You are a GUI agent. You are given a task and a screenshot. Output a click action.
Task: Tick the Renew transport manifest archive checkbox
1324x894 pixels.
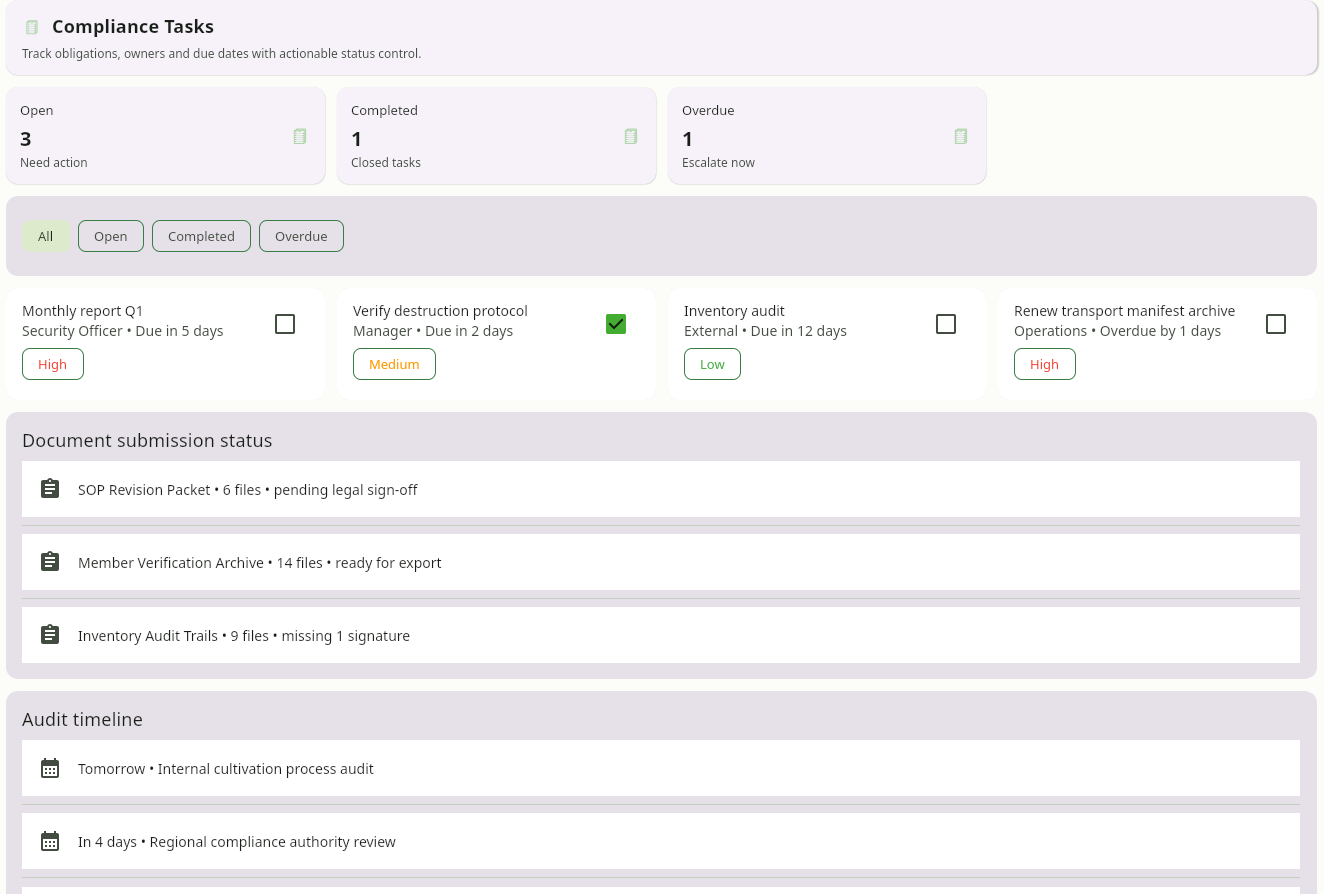1276,324
